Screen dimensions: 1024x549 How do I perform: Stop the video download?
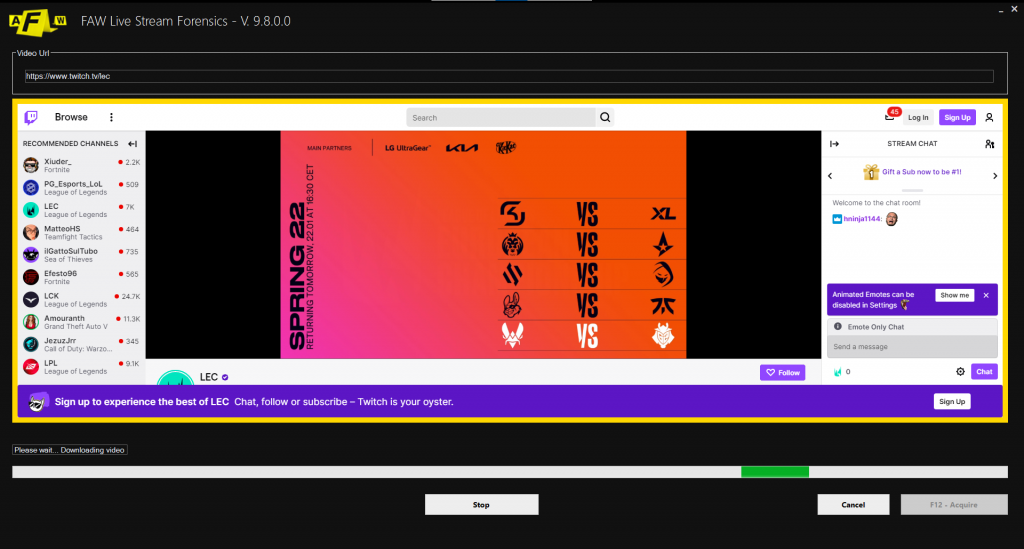click(x=481, y=505)
